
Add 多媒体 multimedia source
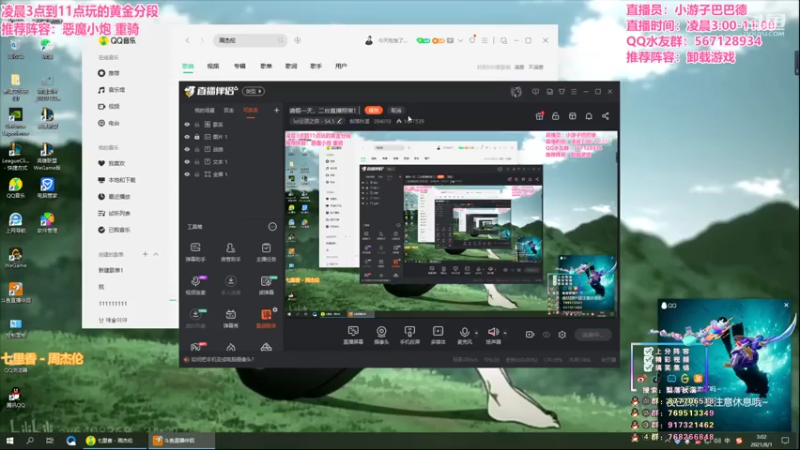[438, 335]
